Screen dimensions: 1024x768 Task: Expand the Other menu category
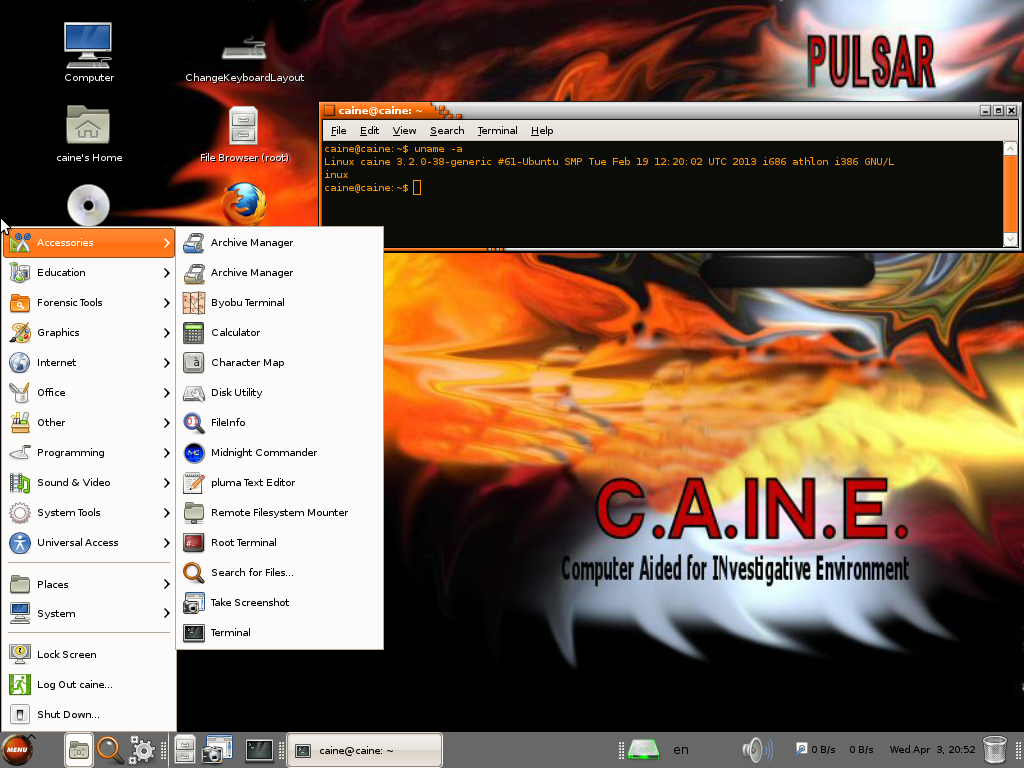point(89,423)
